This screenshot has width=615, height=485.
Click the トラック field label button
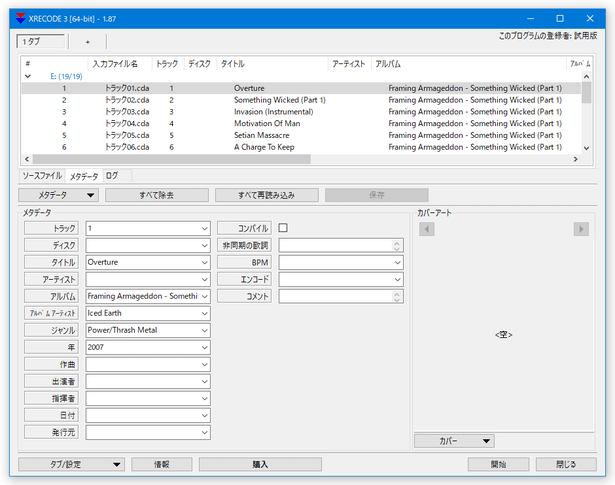click(51, 228)
